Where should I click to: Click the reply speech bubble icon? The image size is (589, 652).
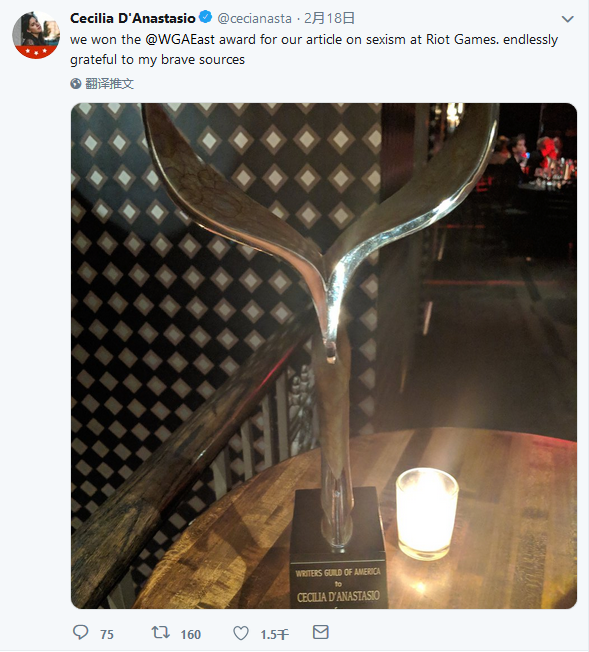[81, 633]
